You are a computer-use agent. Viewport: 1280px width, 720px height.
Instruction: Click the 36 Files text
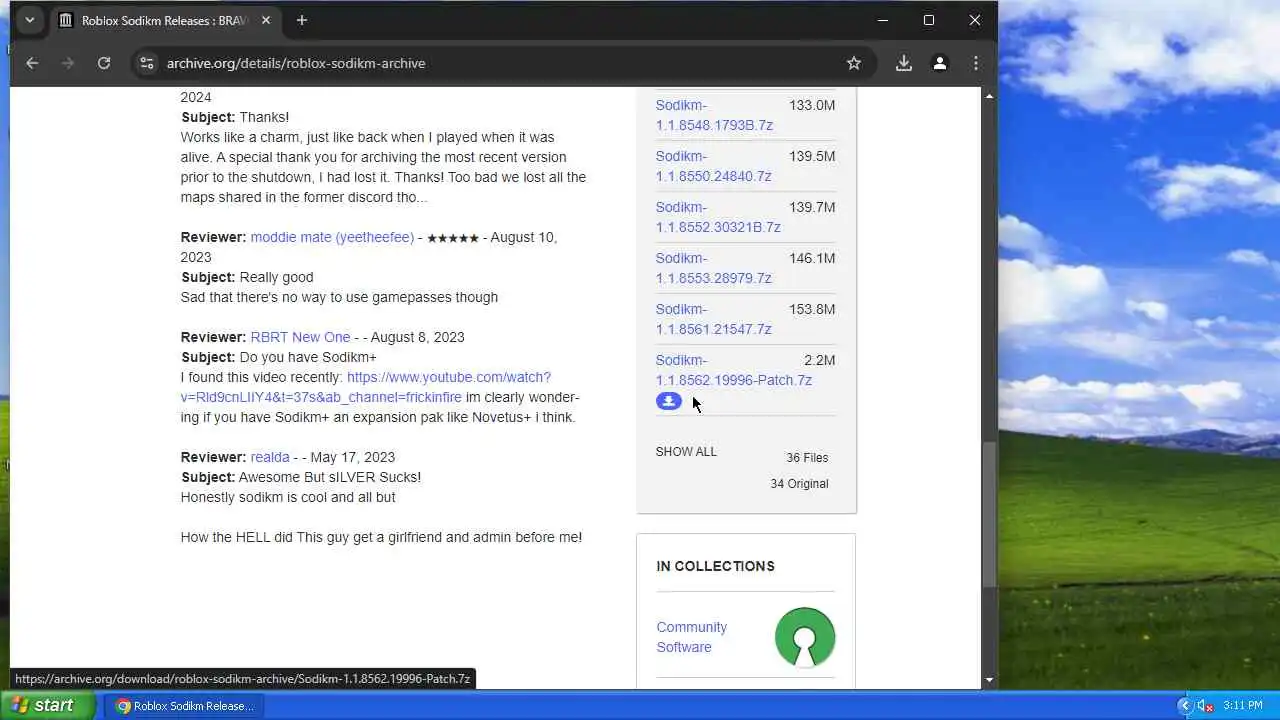[807, 458]
